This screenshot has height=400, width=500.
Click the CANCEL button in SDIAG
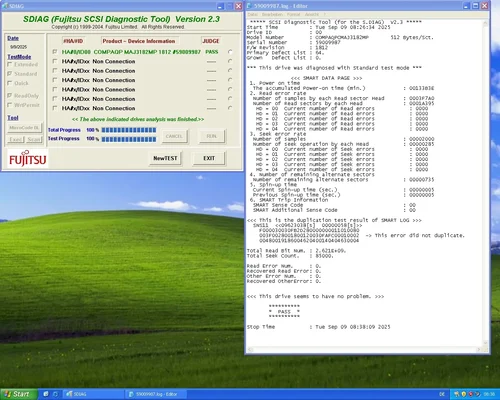174,136
